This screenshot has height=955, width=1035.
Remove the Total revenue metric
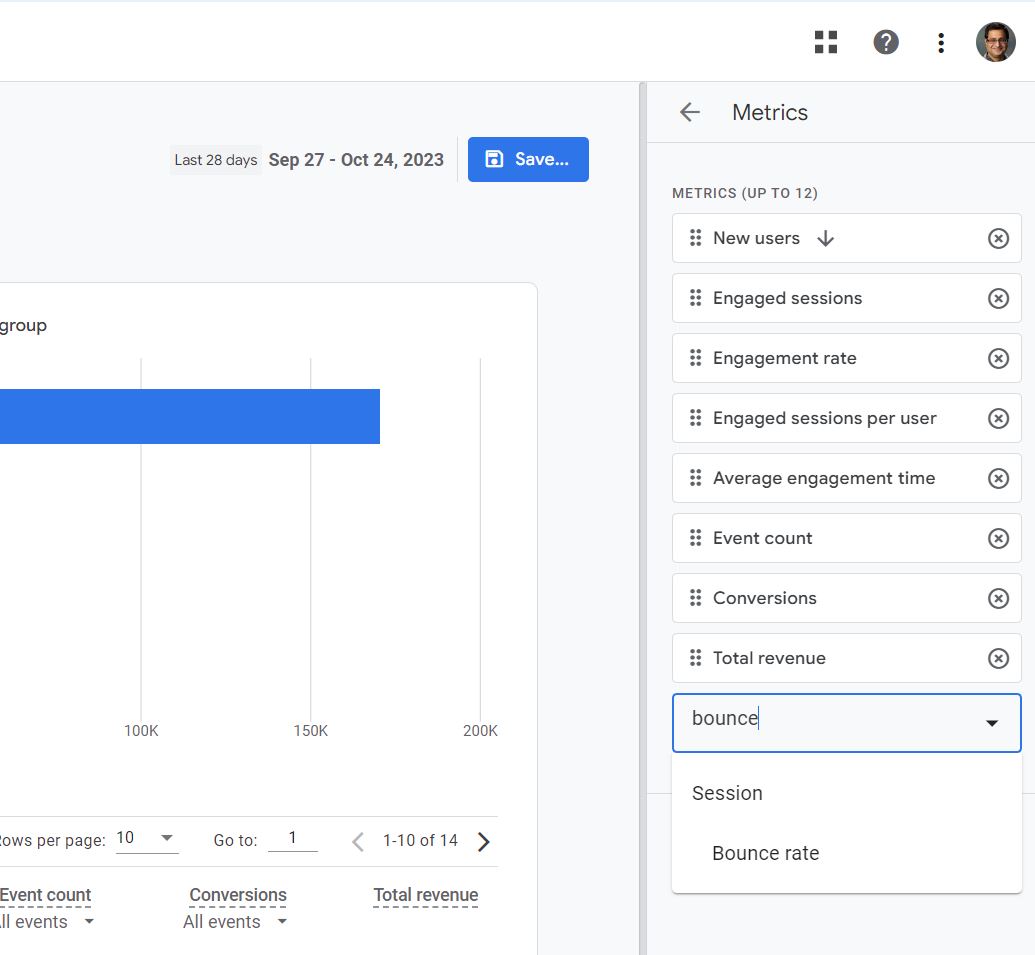pos(998,658)
